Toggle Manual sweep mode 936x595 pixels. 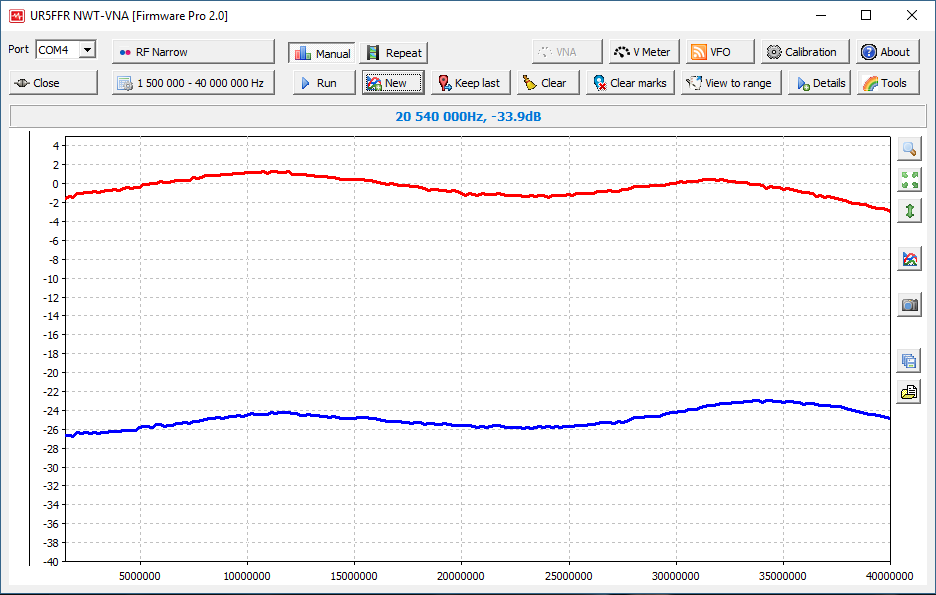pyautogui.click(x=322, y=53)
